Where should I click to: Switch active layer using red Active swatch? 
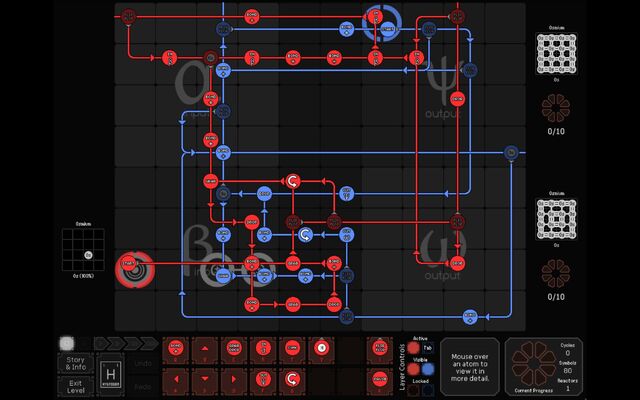point(413,348)
